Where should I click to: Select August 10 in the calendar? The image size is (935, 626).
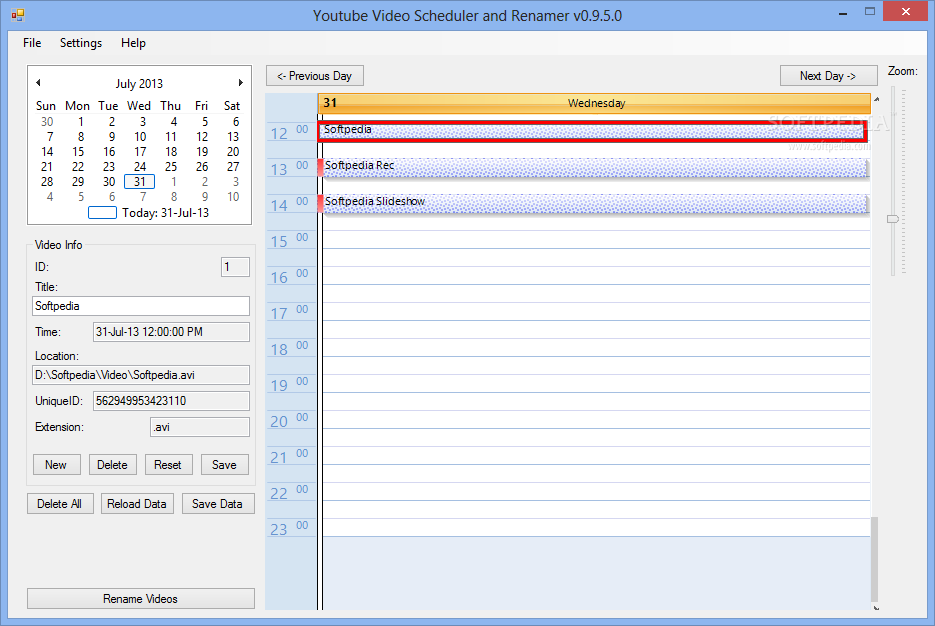click(x=233, y=197)
